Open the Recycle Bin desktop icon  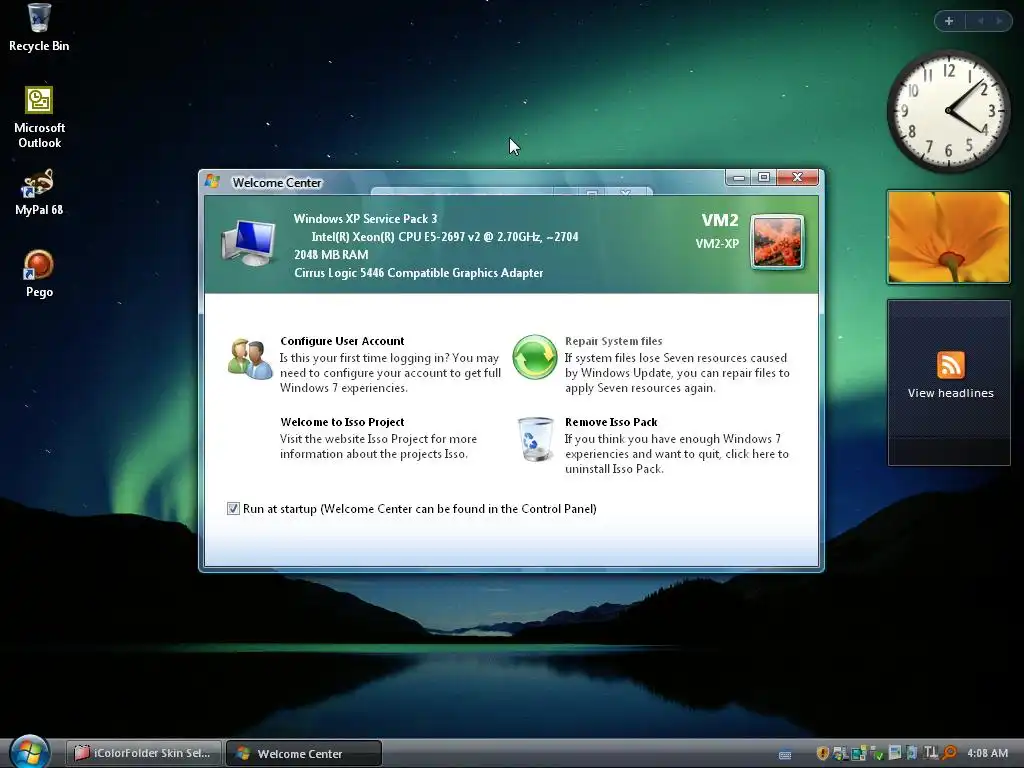coord(39,27)
